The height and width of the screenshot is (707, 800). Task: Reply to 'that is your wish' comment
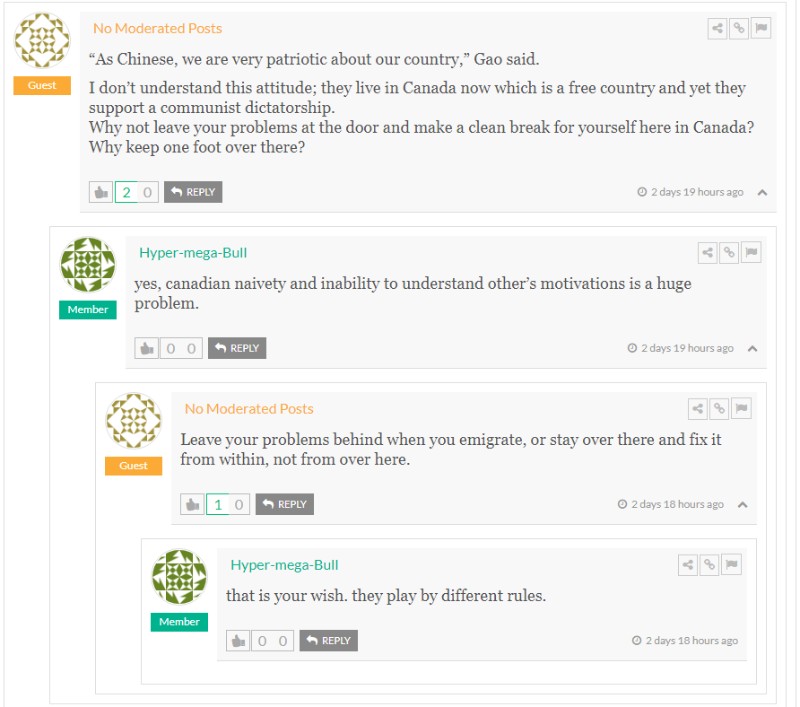[x=329, y=640]
